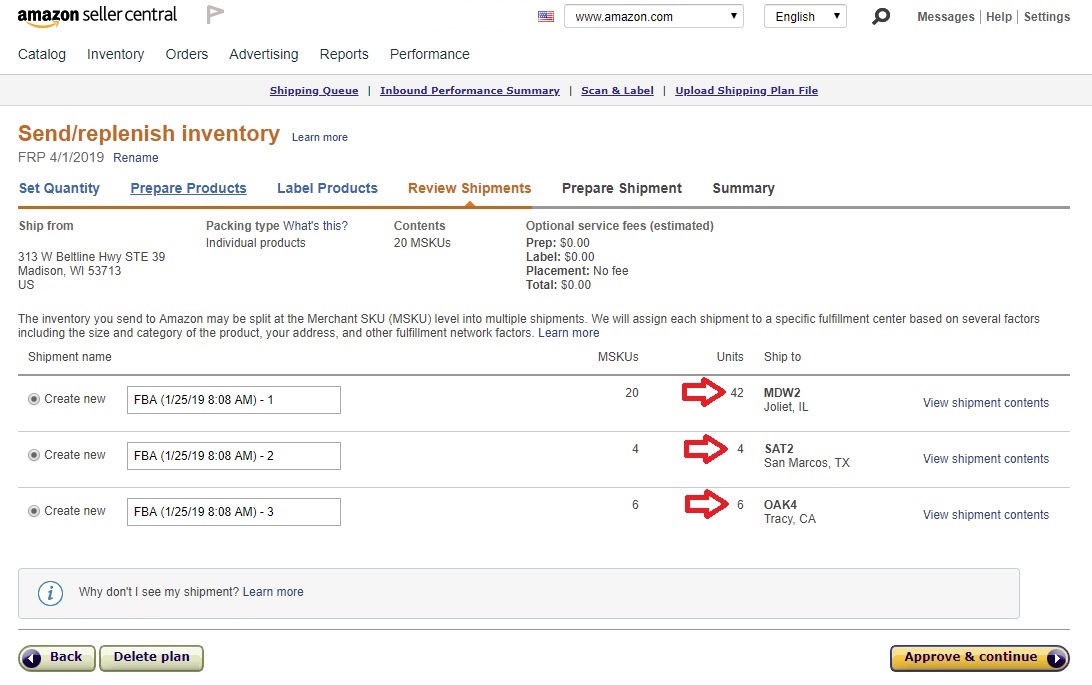Click the Ship to column header
Screen dimensions: 1092x685
(782, 356)
